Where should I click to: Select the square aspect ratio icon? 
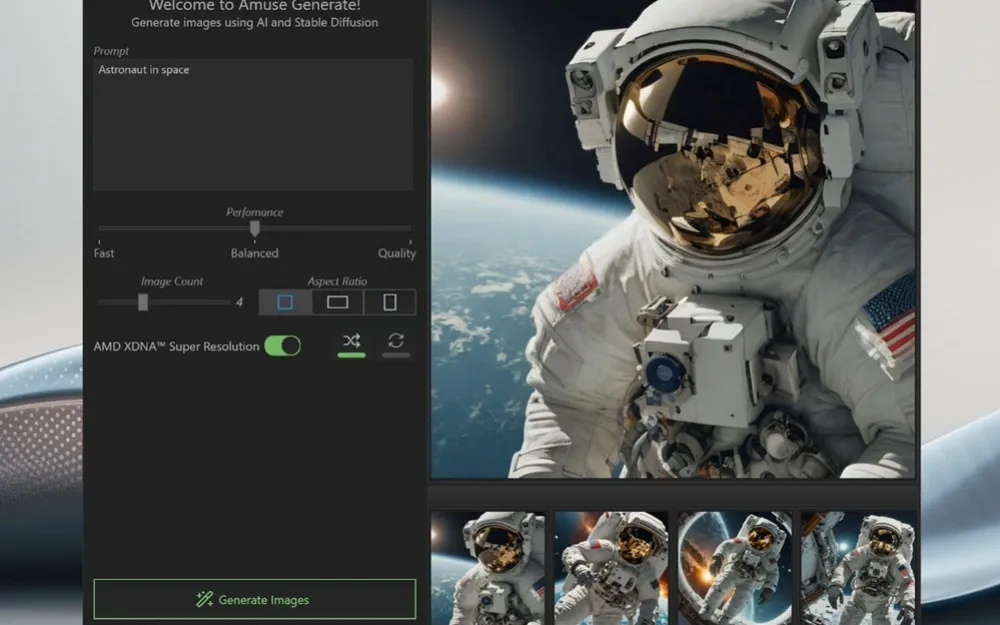(x=285, y=302)
